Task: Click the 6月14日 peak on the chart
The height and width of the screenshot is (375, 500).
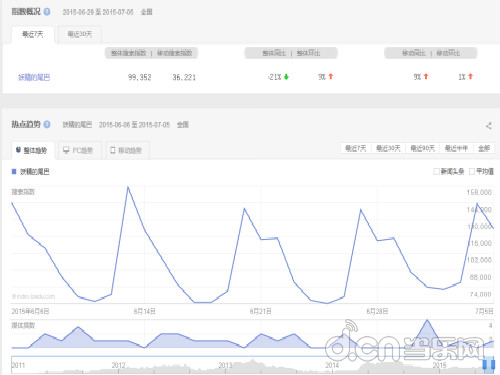Action: click(x=128, y=187)
